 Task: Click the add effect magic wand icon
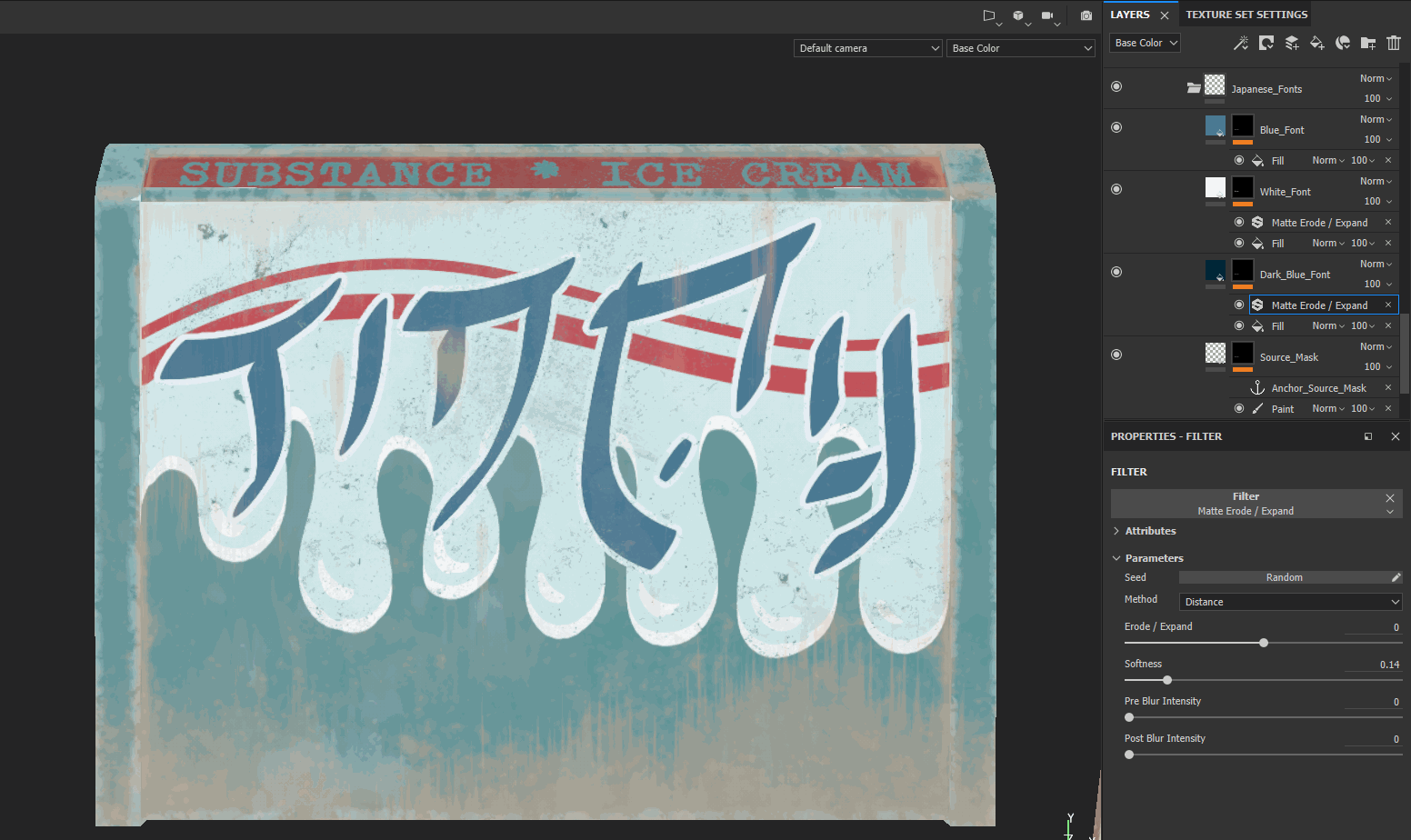(1240, 43)
